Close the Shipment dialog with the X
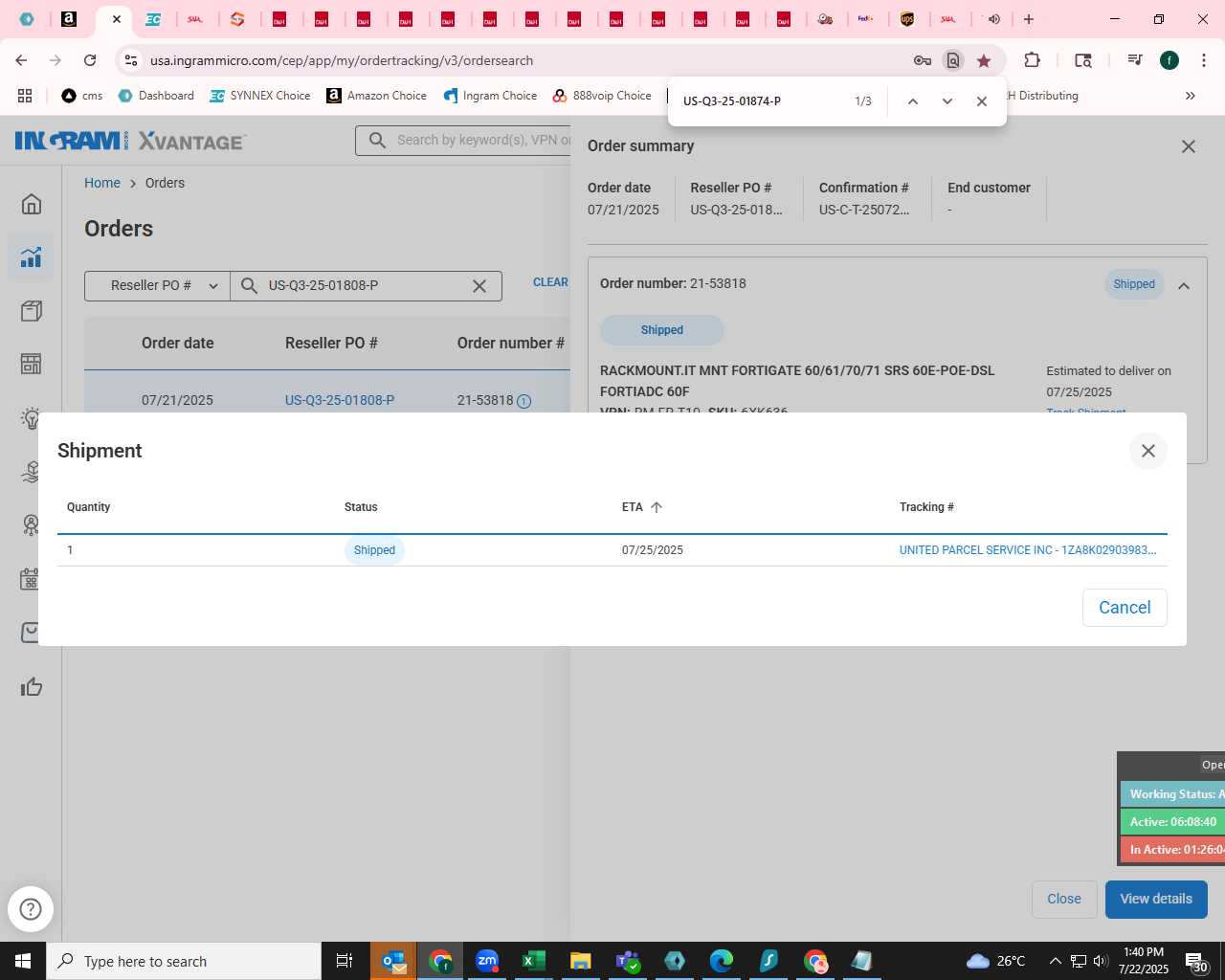This screenshot has height=980, width=1225. 1147,451
